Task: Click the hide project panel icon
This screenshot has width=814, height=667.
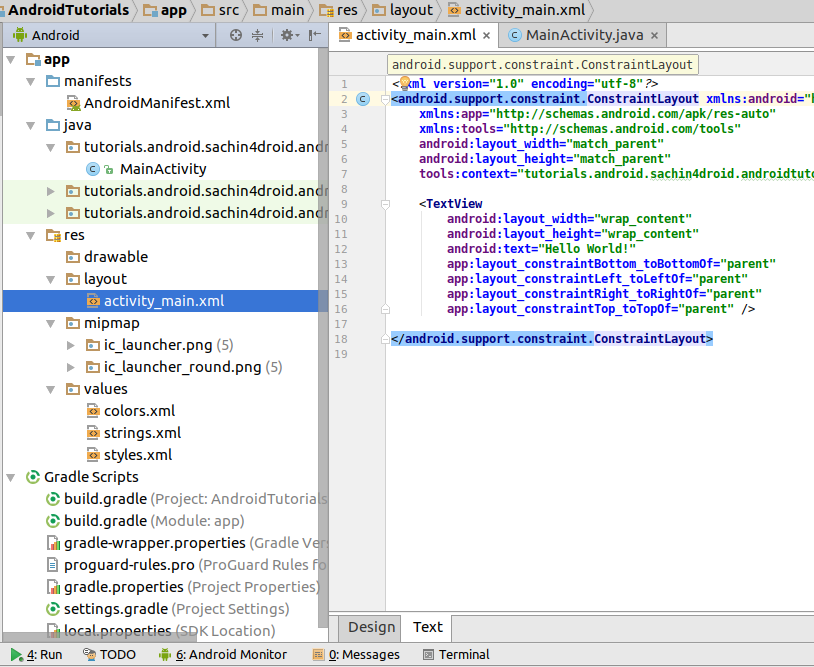Action: click(x=315, y=35)
